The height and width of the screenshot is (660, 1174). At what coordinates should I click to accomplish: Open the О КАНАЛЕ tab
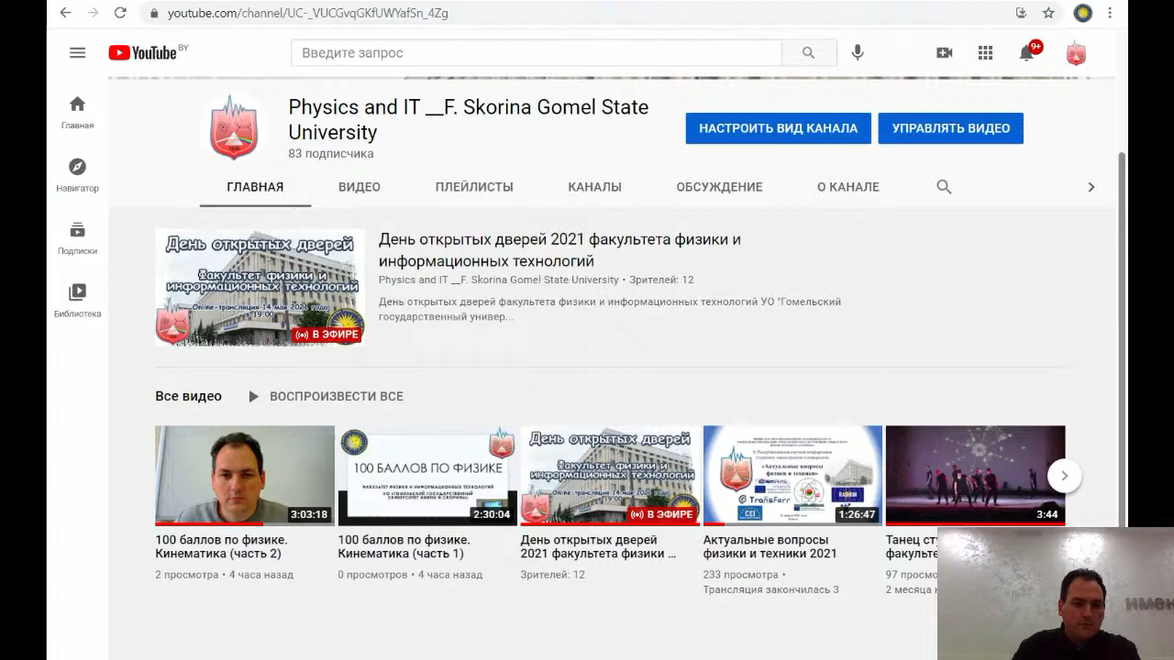(848, 187)
